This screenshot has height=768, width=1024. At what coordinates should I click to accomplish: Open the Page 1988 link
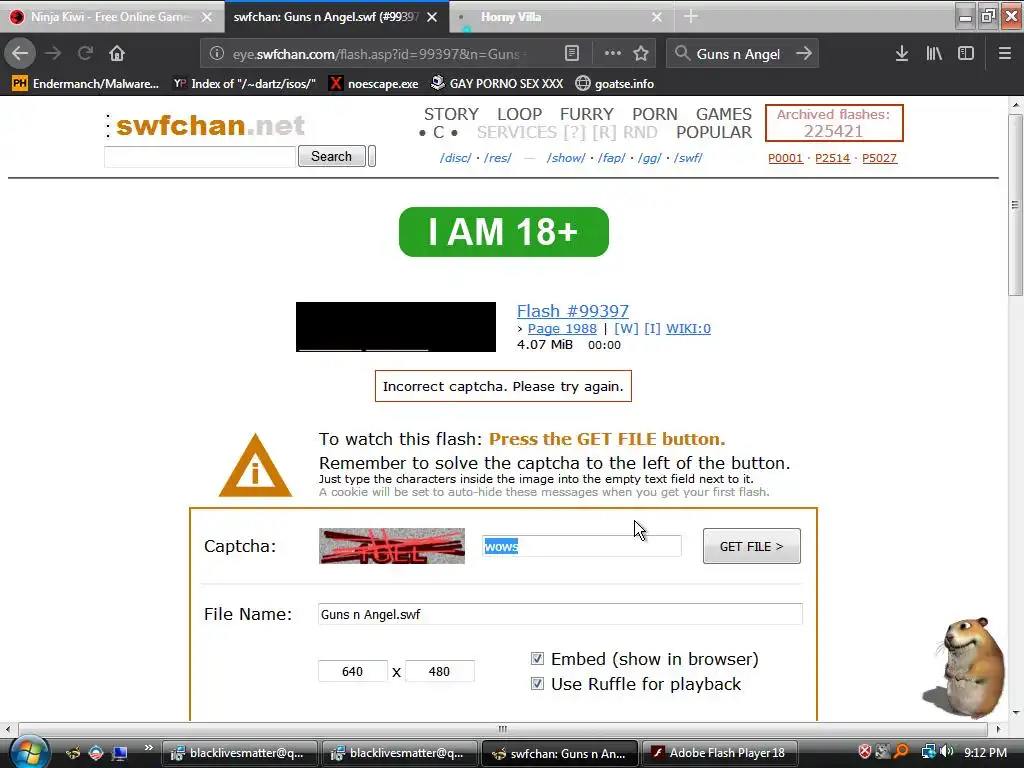(562, 328)
